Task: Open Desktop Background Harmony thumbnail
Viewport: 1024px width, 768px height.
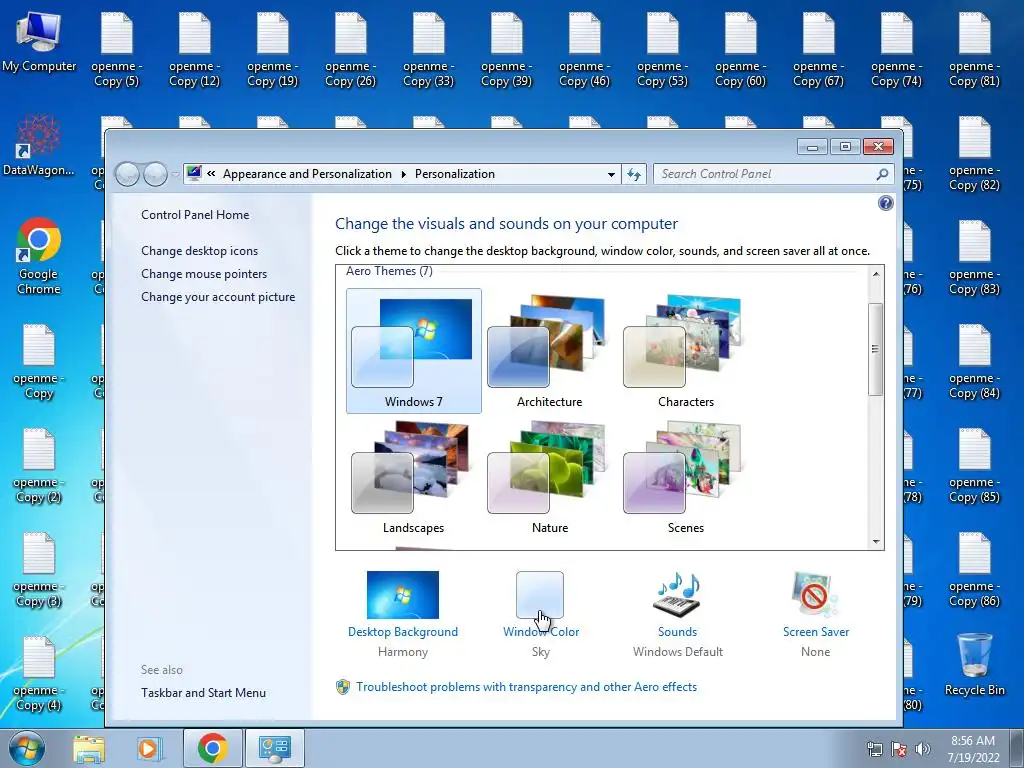Action: point(402,594)
